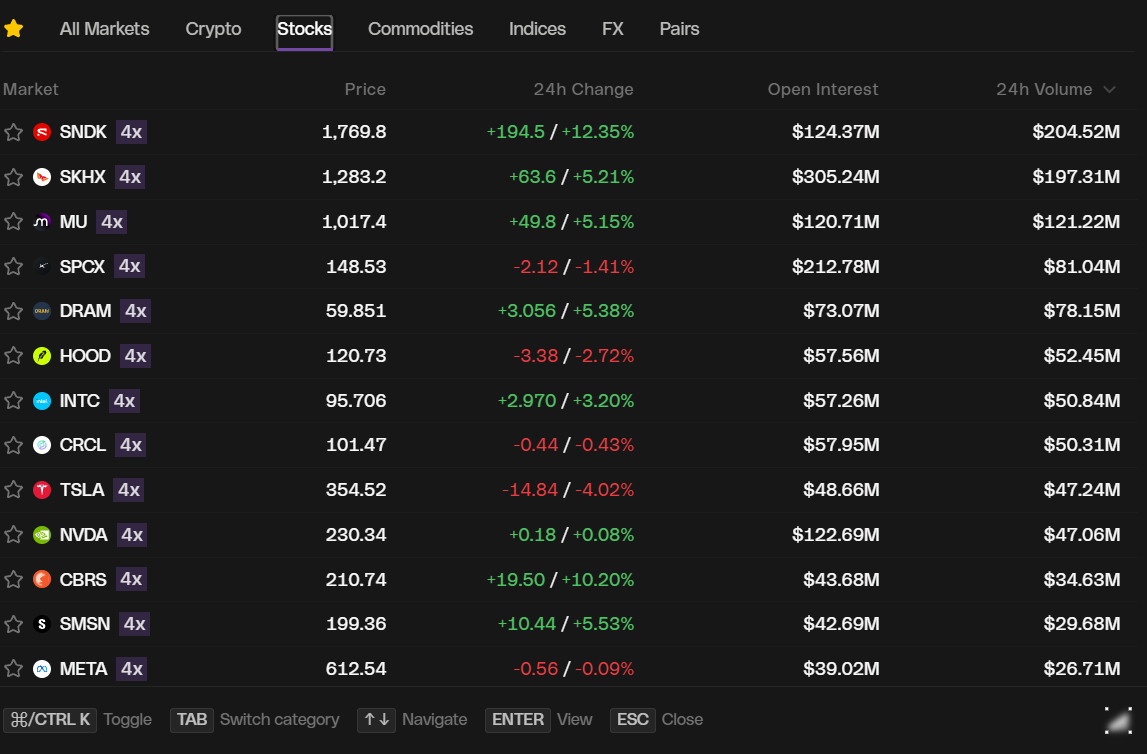Open the Crypto tab
This screenshot has width=1147, height=754.
point(213,29)
